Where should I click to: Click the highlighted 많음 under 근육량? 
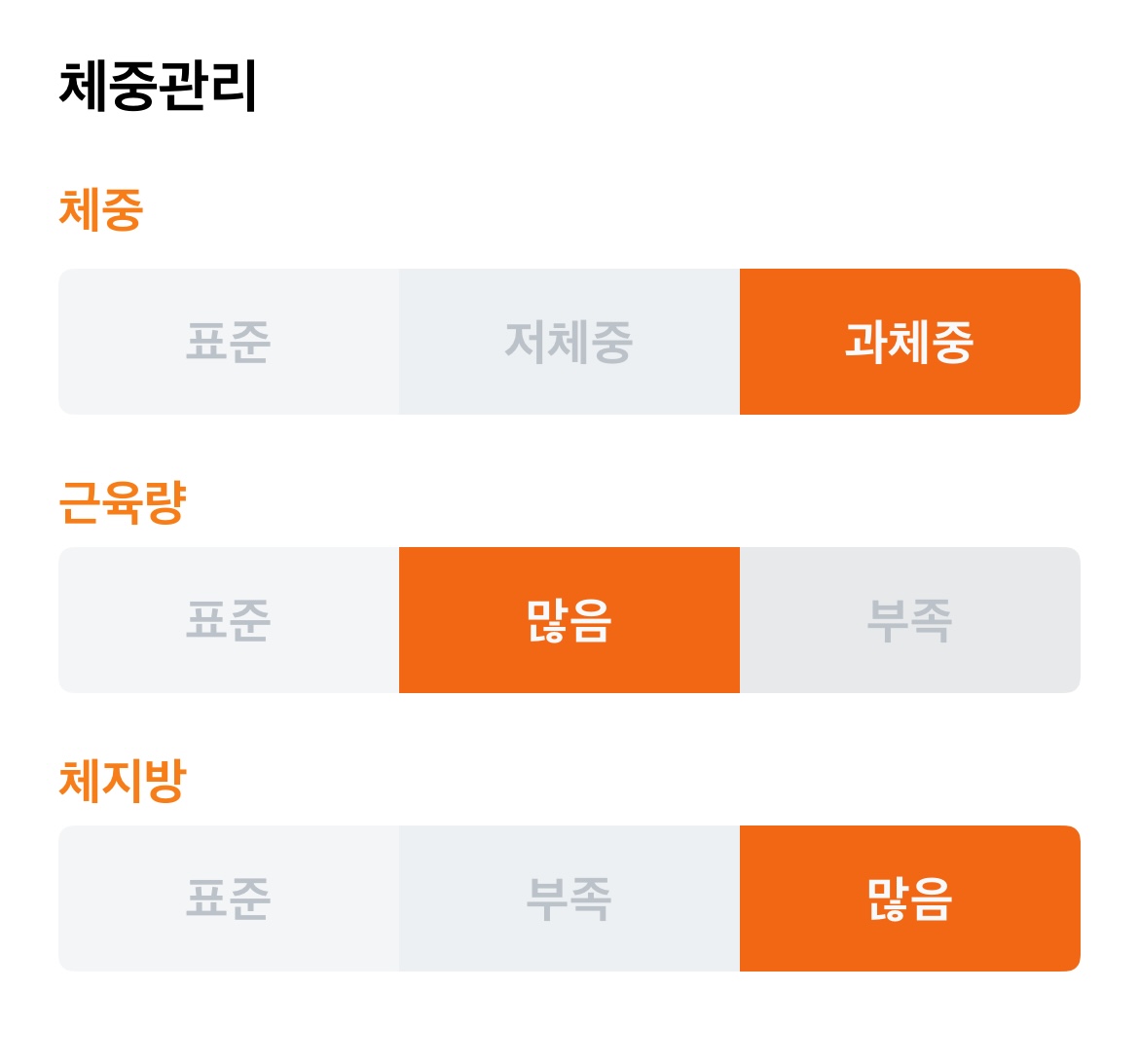coord(569,620)
